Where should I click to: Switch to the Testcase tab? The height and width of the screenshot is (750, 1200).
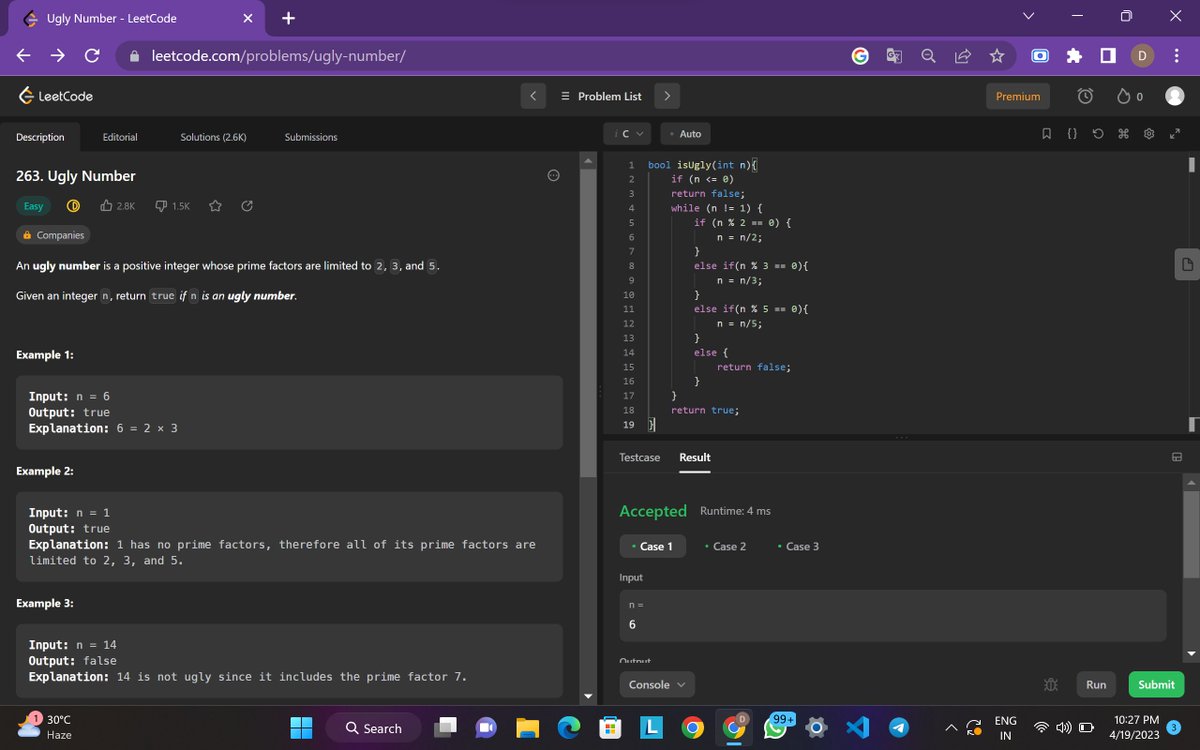coord(640,457)
